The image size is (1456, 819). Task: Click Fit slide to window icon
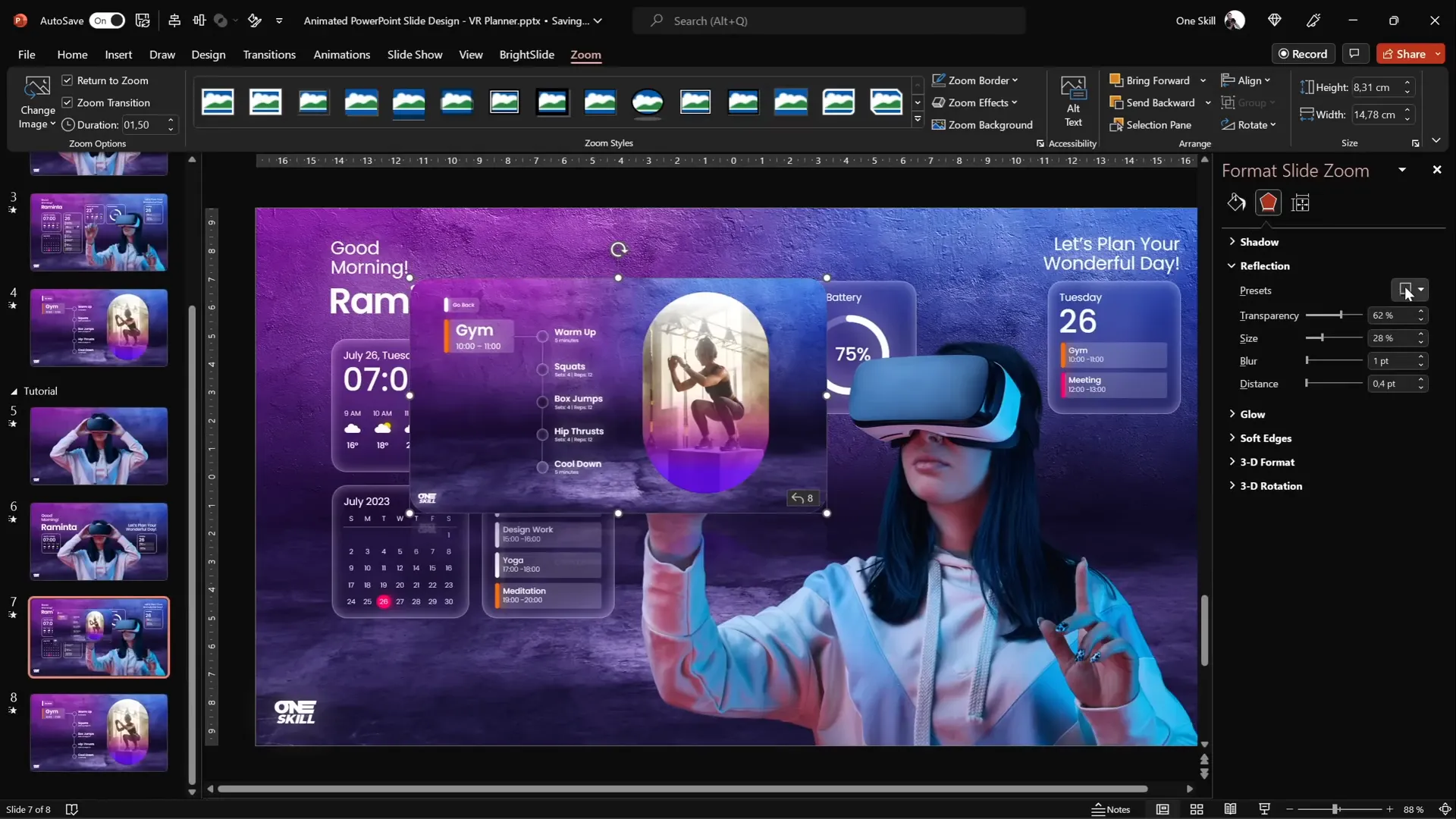[1445, 809]
